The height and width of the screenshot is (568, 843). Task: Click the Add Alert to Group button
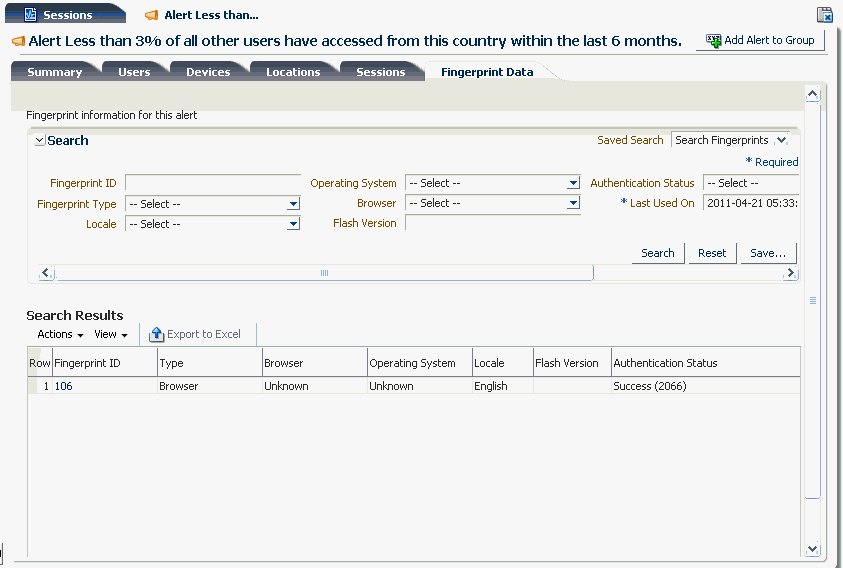point(760,40)
